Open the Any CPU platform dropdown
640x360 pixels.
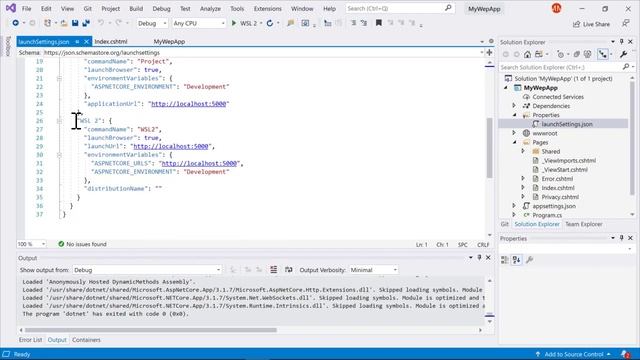[199, 23]
